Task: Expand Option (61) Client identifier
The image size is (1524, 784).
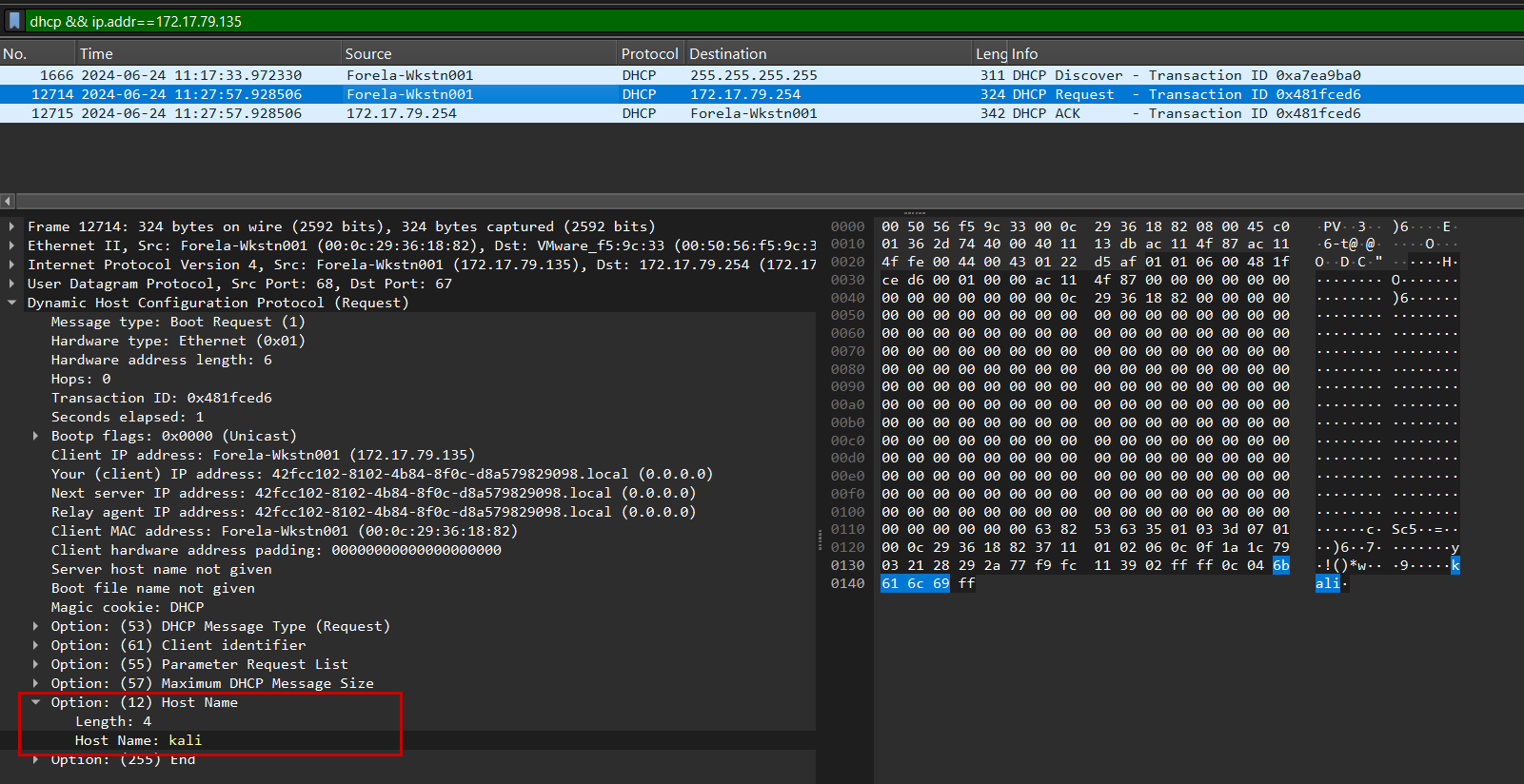Action: coord(36,645)
